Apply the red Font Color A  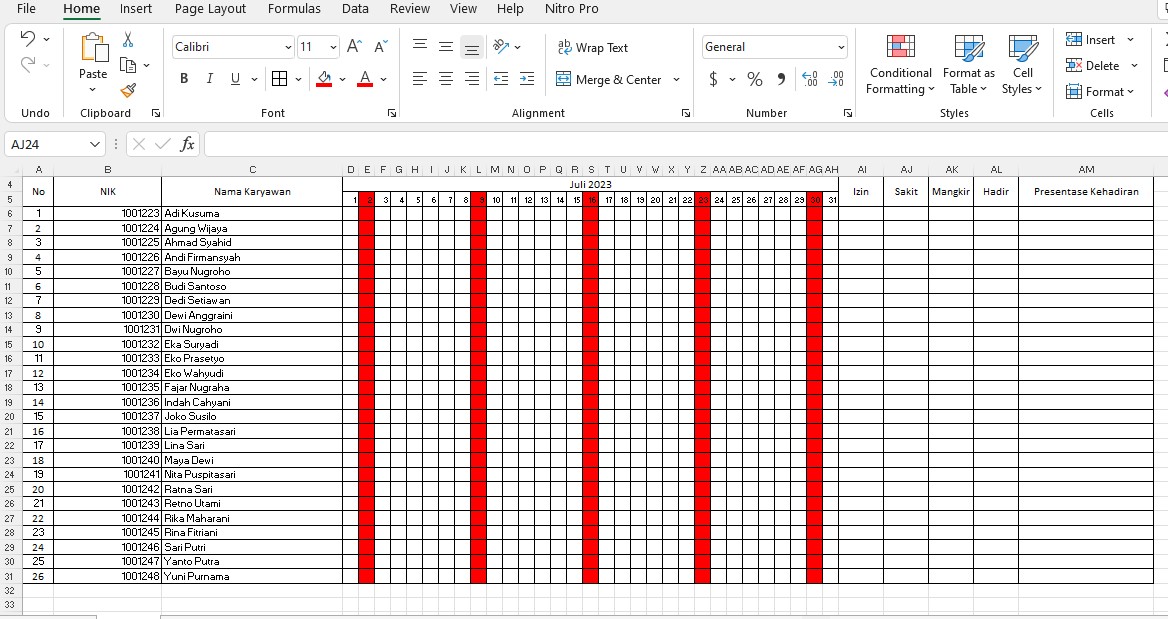click(365, 79)
